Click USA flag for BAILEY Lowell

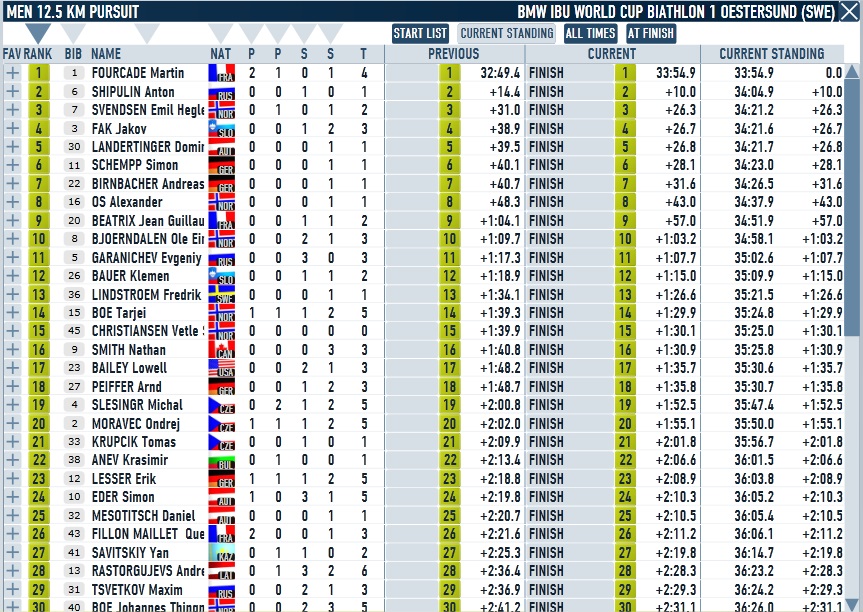coord(222,368)
